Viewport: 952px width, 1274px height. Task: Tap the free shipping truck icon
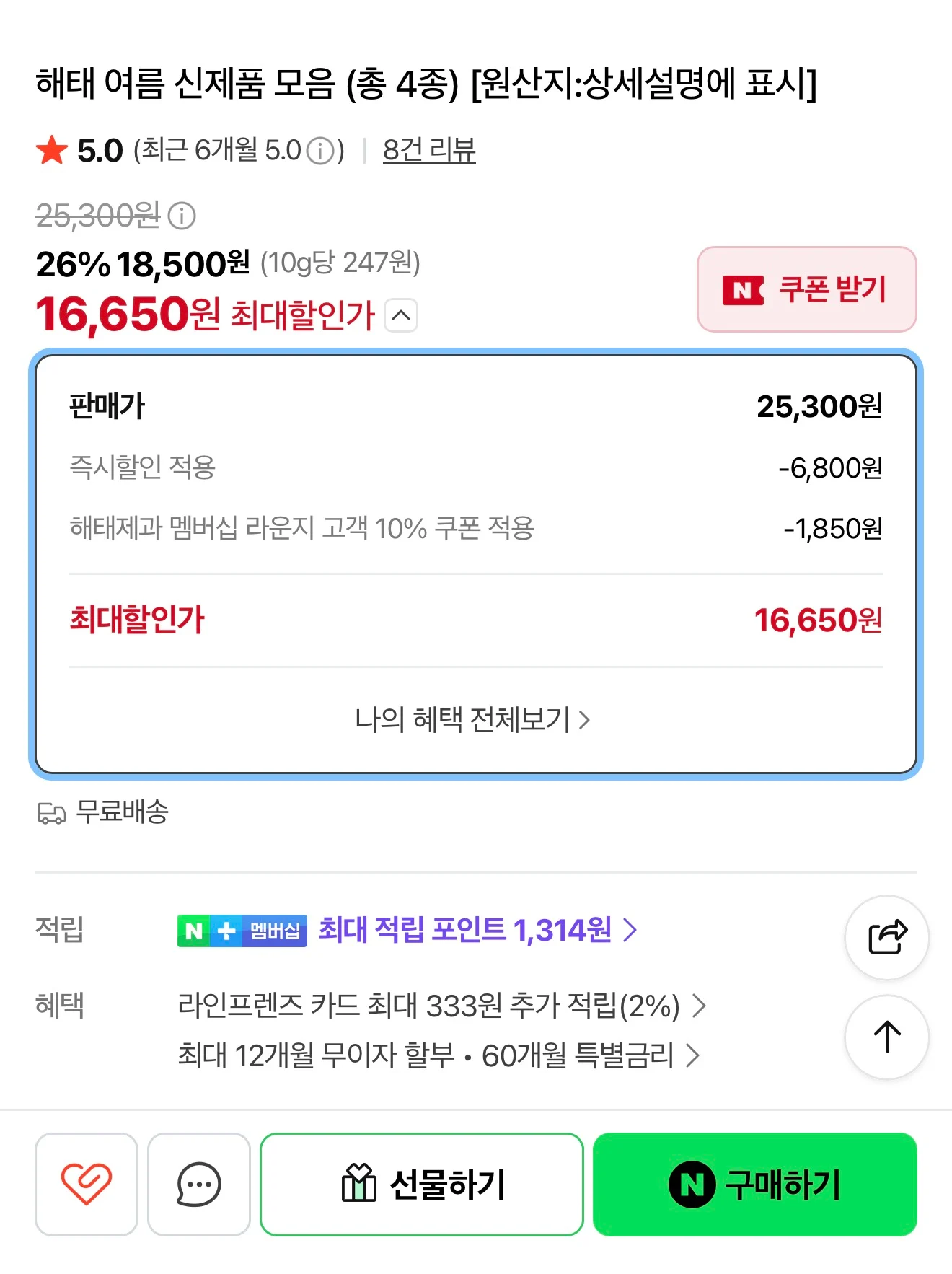coord(51,813)
